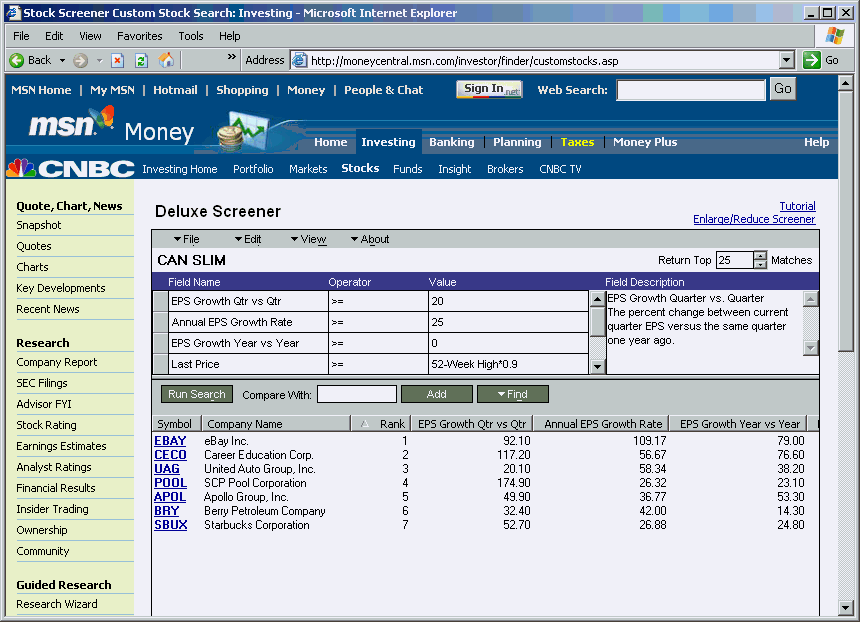Expand the address bar history dropdown

point(787,59)
